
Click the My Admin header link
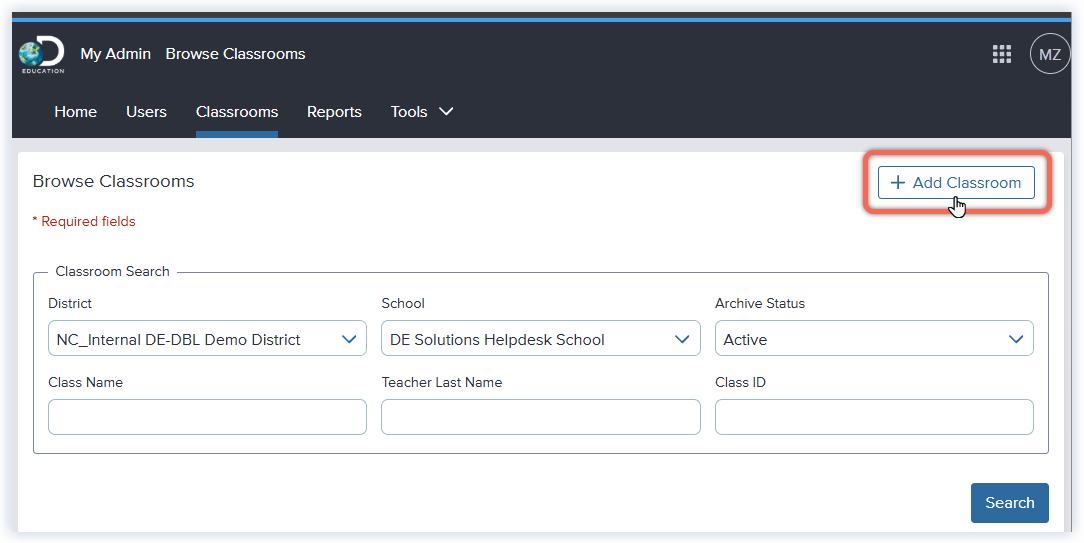point(115,54)
